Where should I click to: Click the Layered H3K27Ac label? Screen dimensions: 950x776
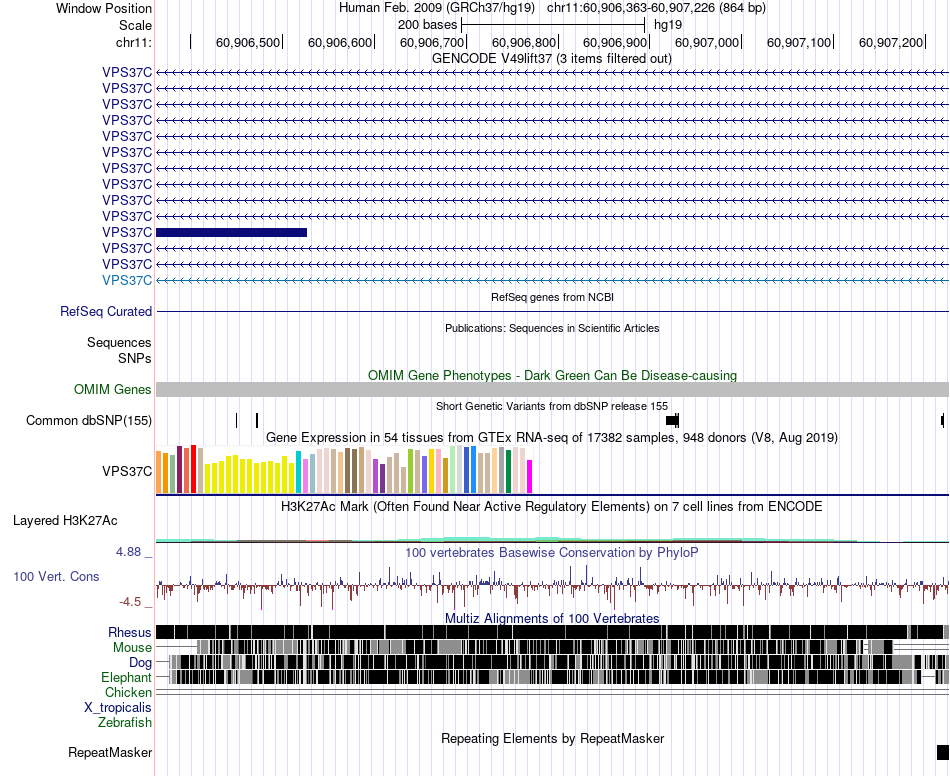[65, 521]
